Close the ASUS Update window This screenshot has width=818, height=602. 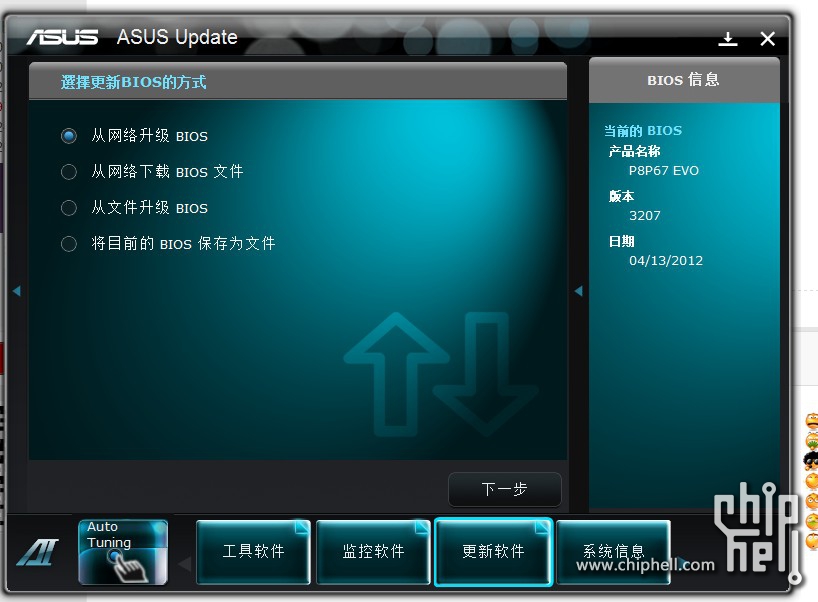(767, 39)
